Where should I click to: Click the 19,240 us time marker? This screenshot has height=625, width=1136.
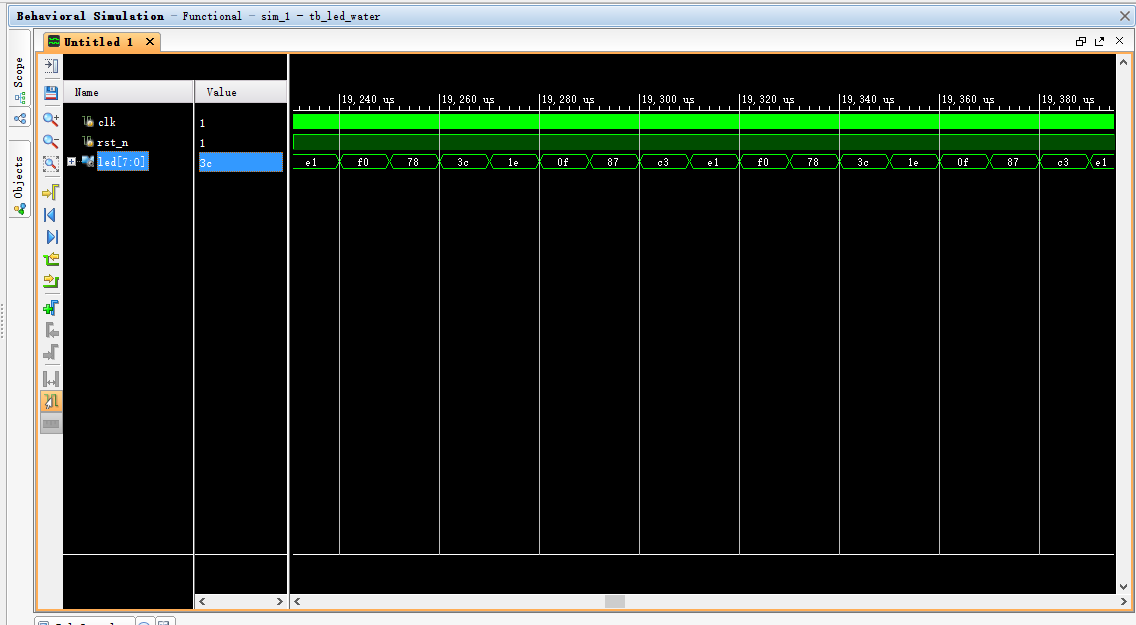368,99
